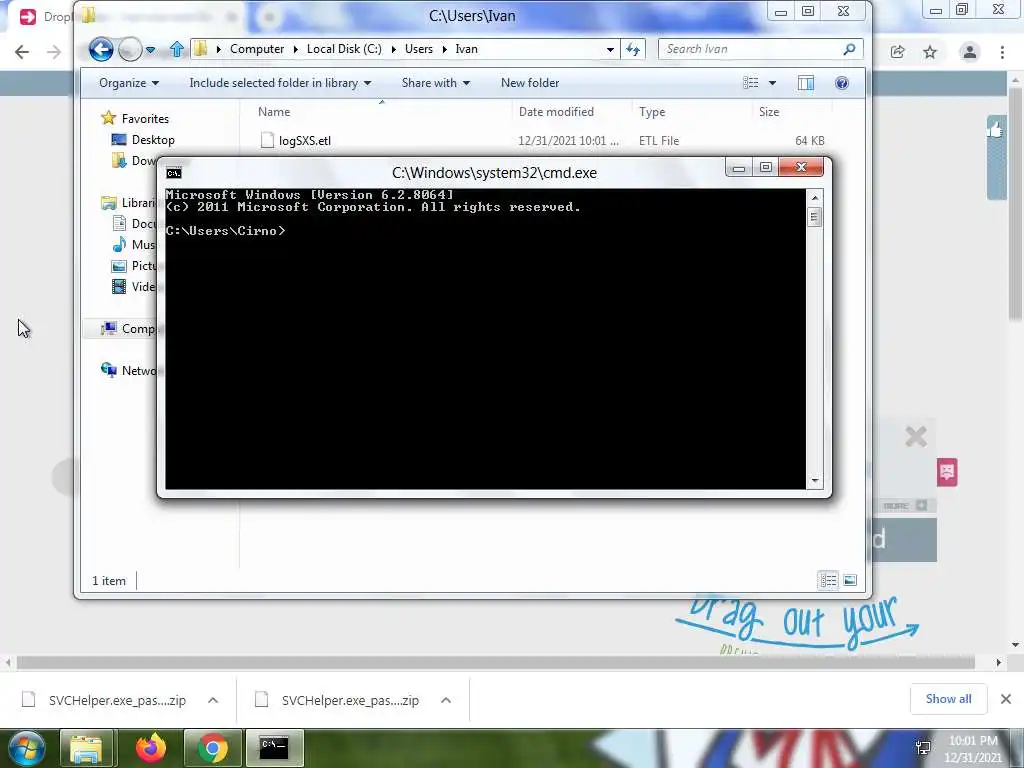The height and width of the screenshot is (768, 1024).
Task: Sort by Size column header
Action: tap(769, 112)
